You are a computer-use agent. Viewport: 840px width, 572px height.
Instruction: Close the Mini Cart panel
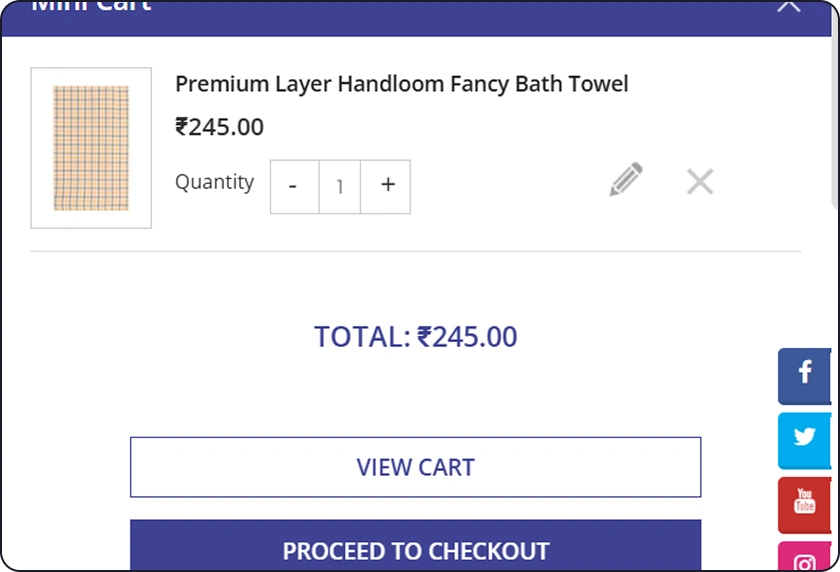789,5
